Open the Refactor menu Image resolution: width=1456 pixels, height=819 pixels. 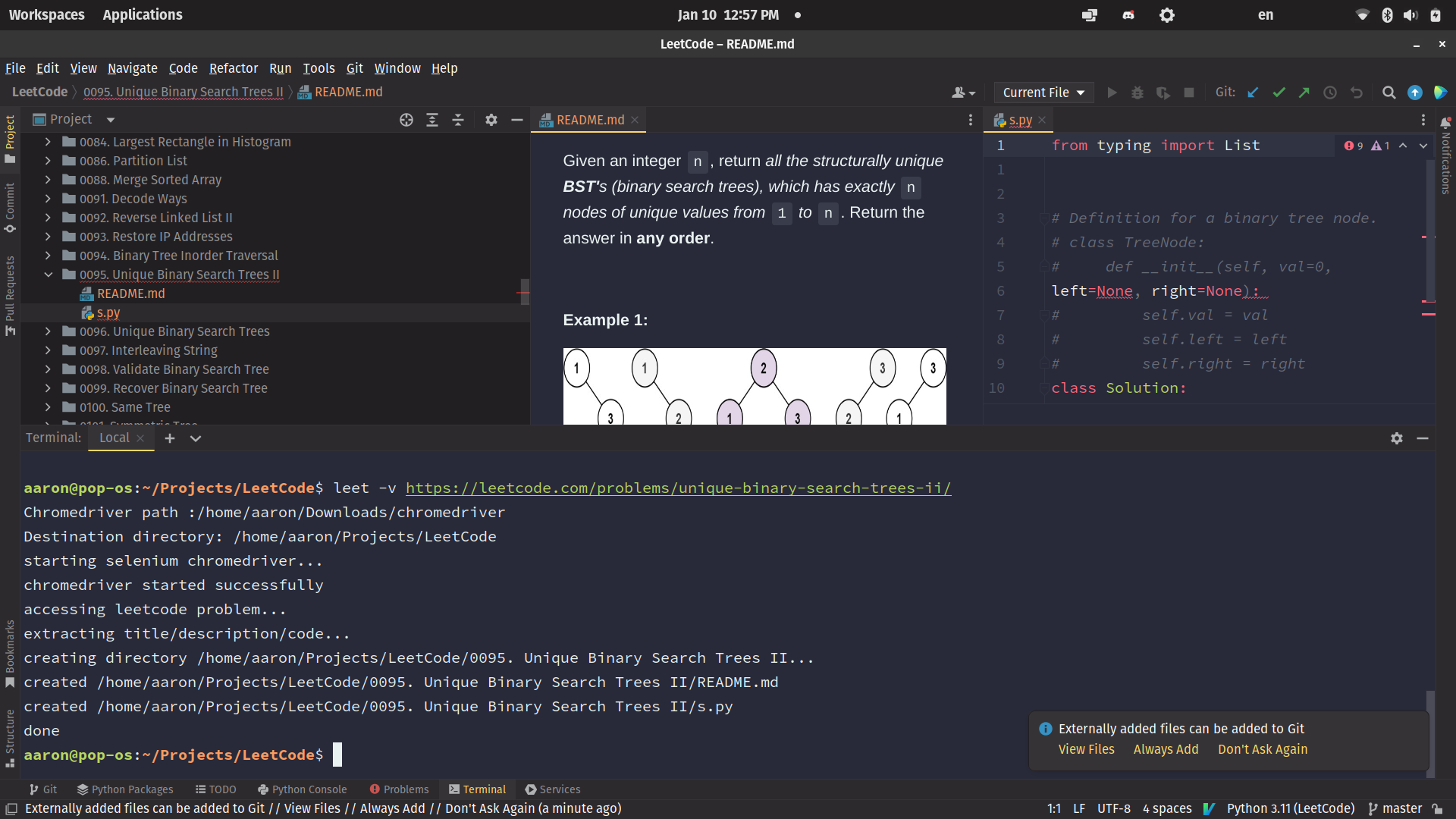pos(233,68)
